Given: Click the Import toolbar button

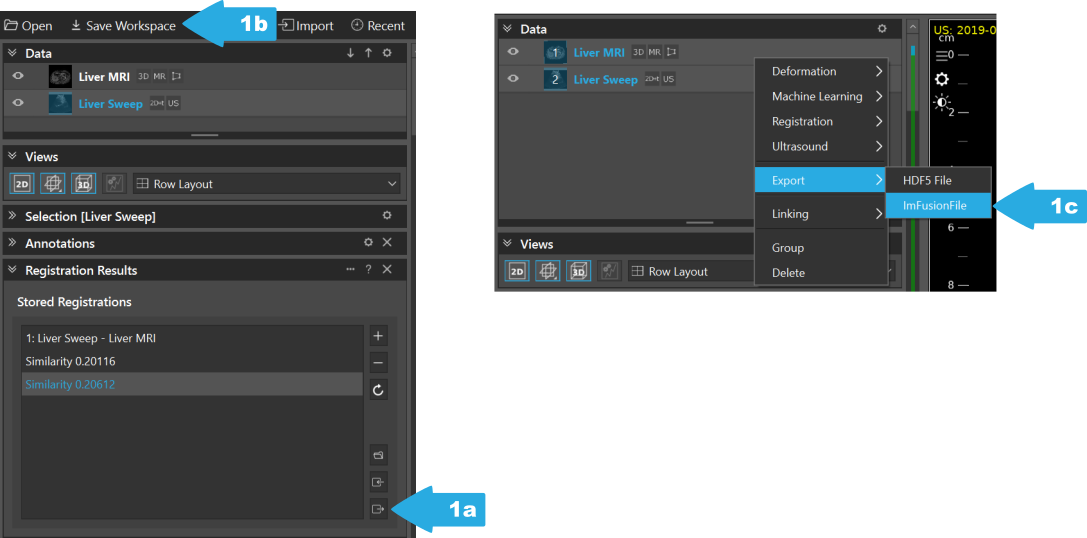Looking at the screenshot, I should click(x=306, y=26).
